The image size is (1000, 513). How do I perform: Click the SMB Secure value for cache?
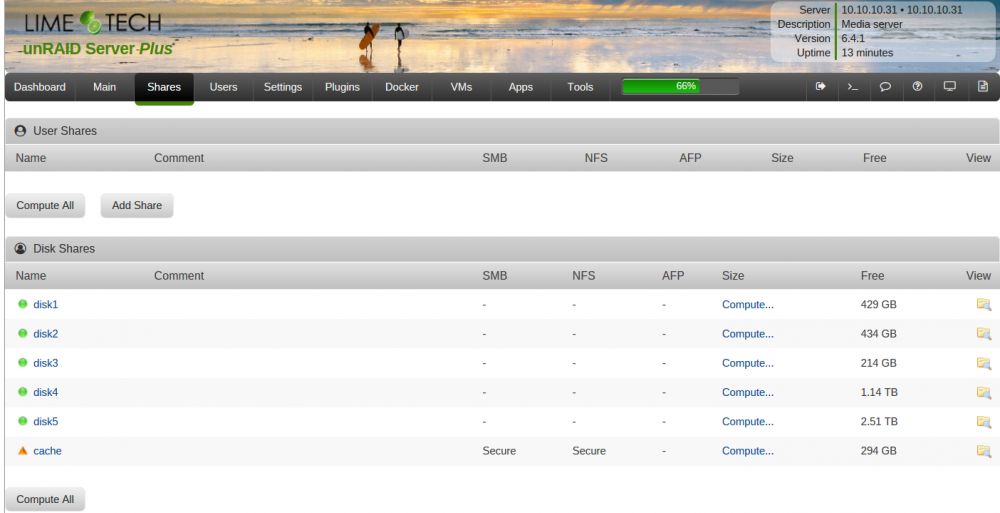(x=499, y=451)
